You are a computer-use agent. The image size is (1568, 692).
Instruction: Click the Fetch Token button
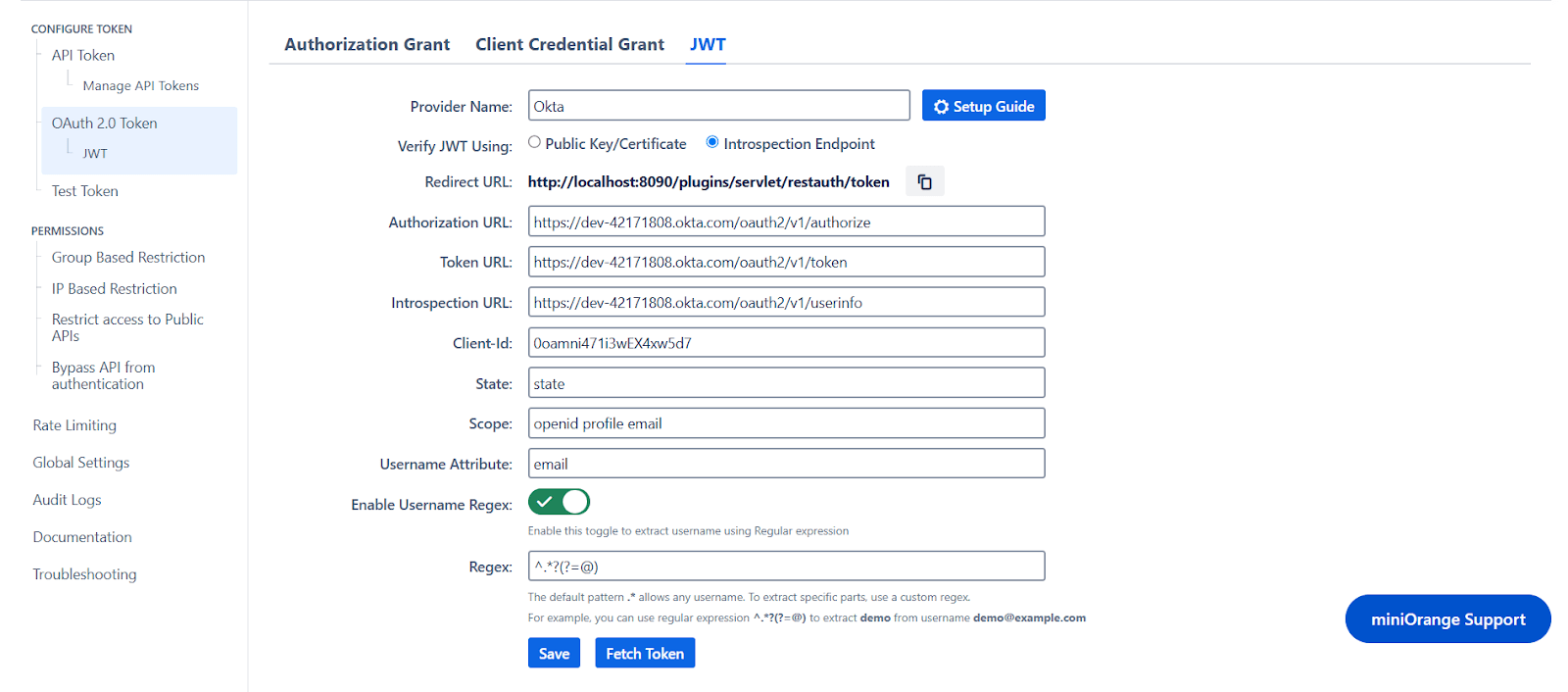[645, 653]
